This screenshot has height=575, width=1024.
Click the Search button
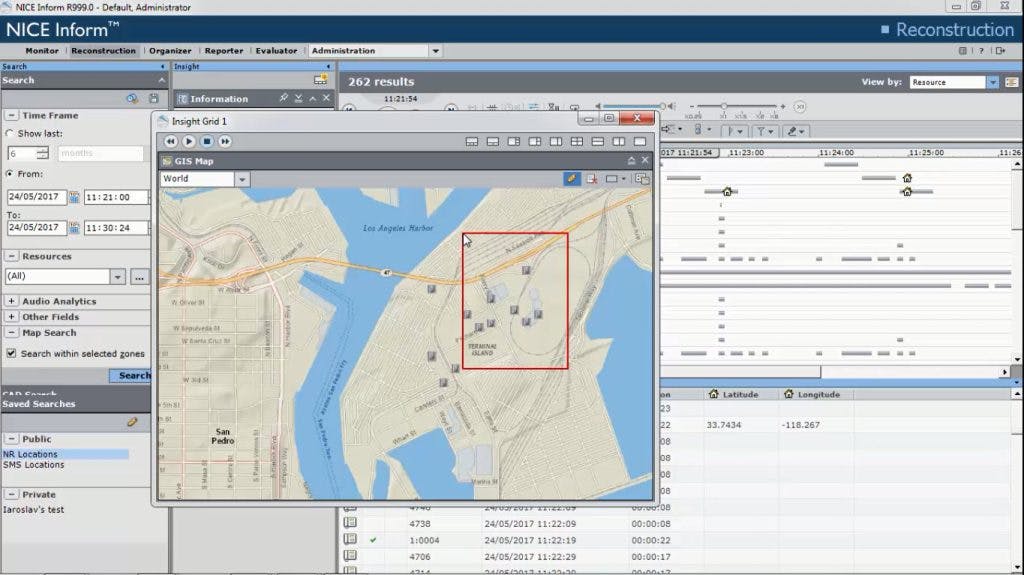[134, 376]
